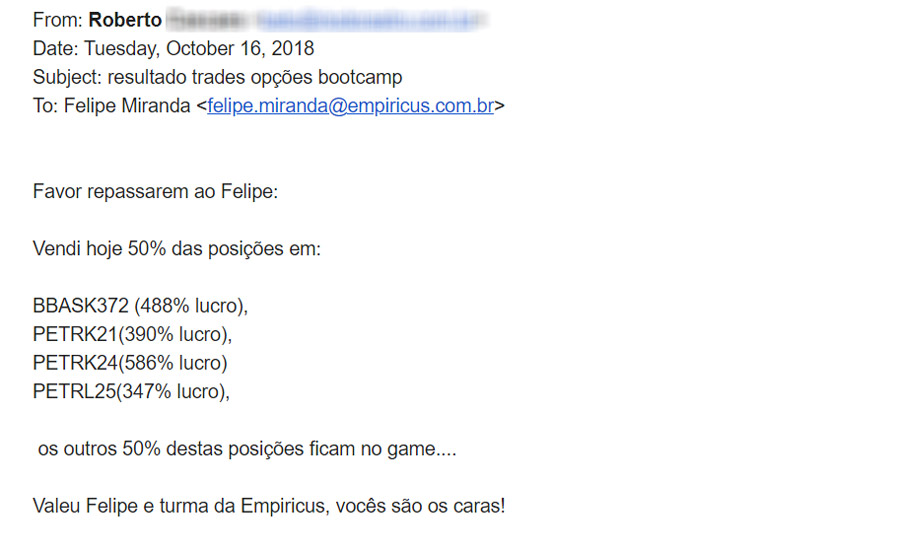The width and height of the screenshot is (900, 551).
Task: Click the PETRK21 option ticker
Action: [73, 334]
